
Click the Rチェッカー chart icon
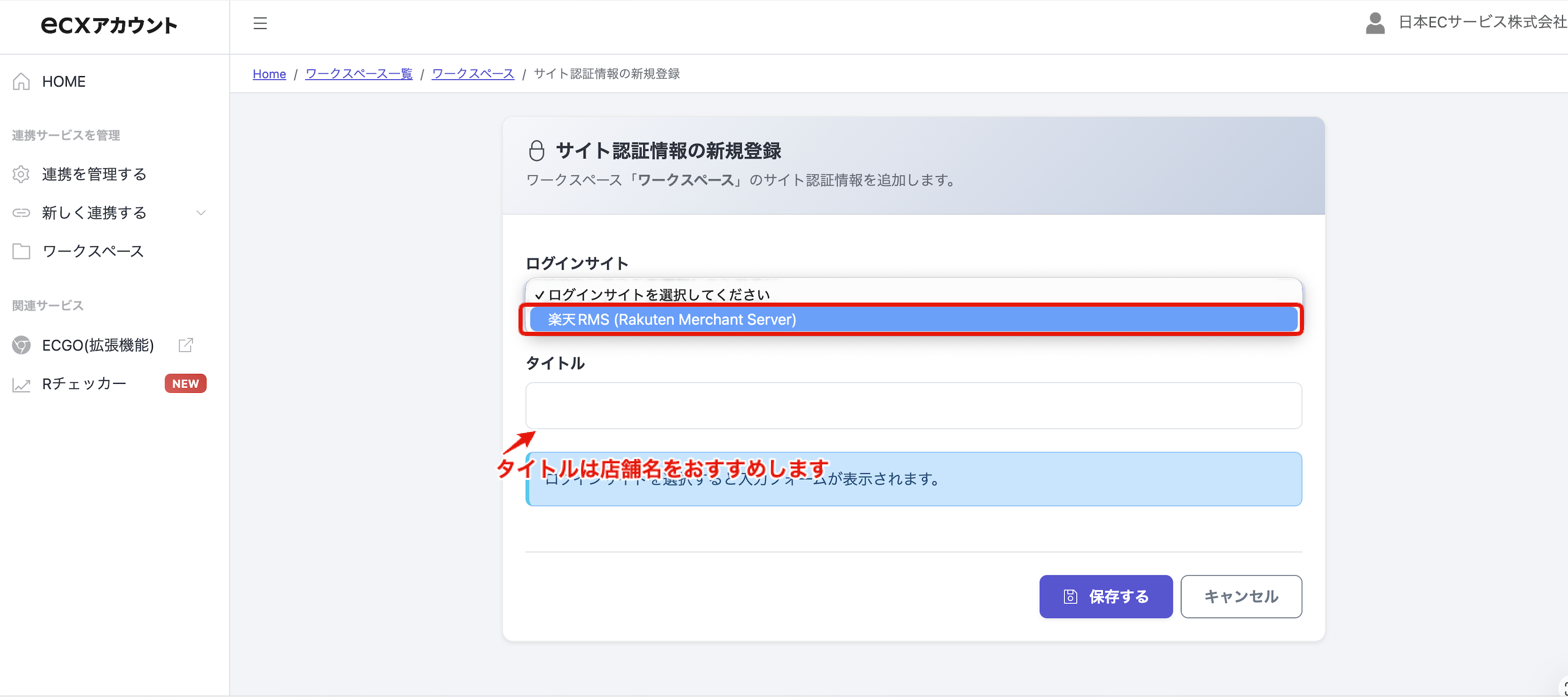(21, 383)
